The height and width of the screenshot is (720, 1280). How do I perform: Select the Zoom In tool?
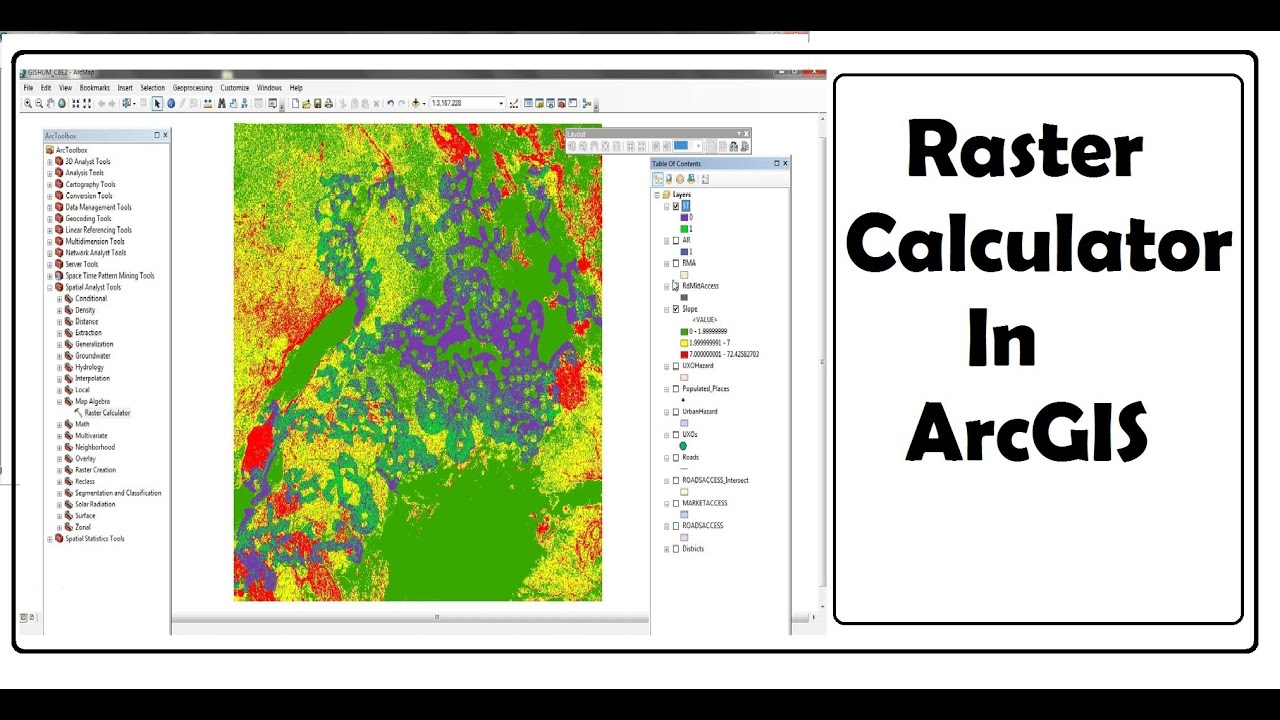pyautogui.click(x=27, y=103)
